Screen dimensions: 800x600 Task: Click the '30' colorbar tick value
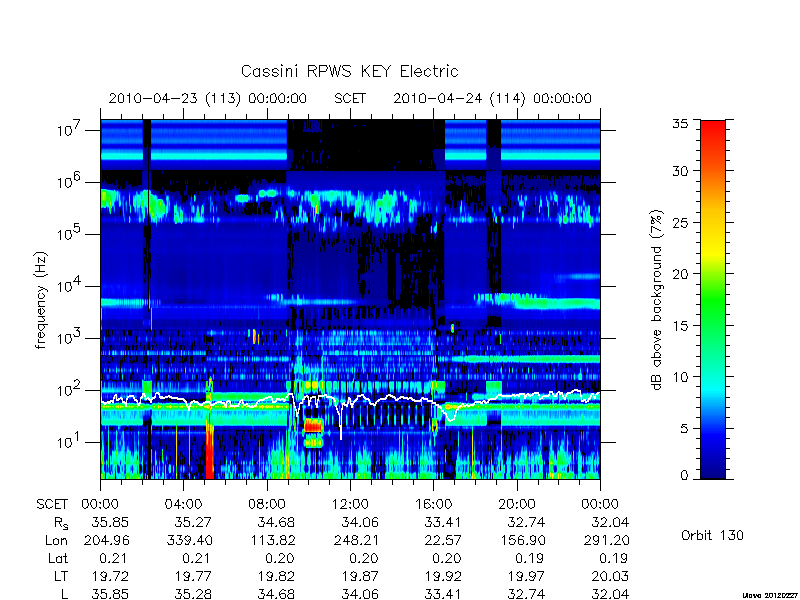pyautogui.click(x=680, y=171)
